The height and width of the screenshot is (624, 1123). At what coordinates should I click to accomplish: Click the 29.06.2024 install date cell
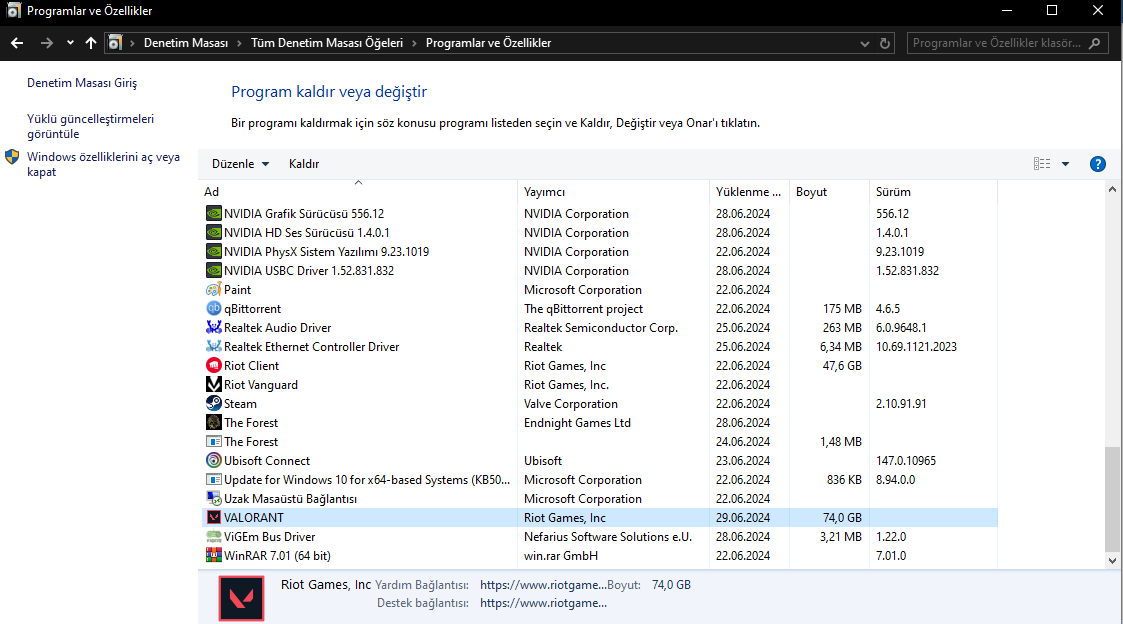click(x=743, y=518)
